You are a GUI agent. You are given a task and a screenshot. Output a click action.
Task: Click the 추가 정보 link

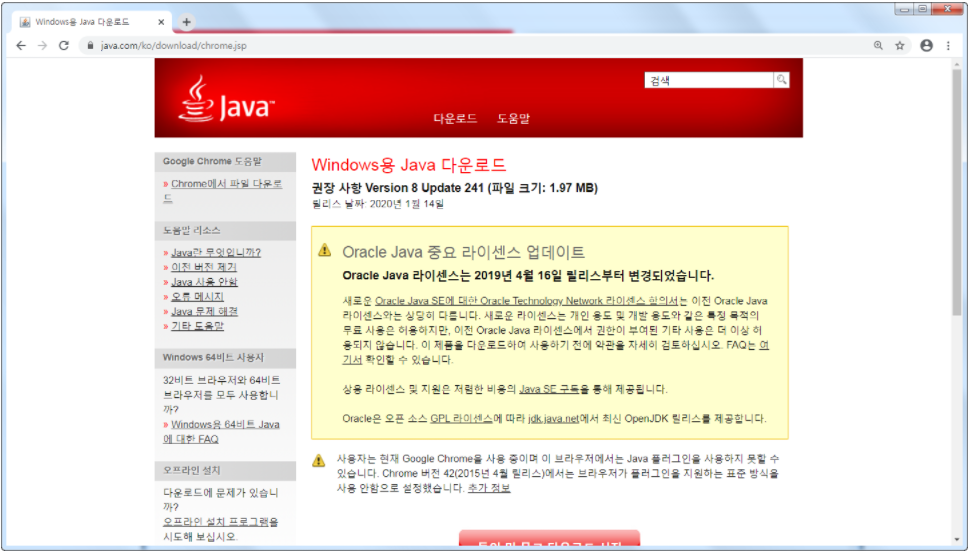pos(489,488)
